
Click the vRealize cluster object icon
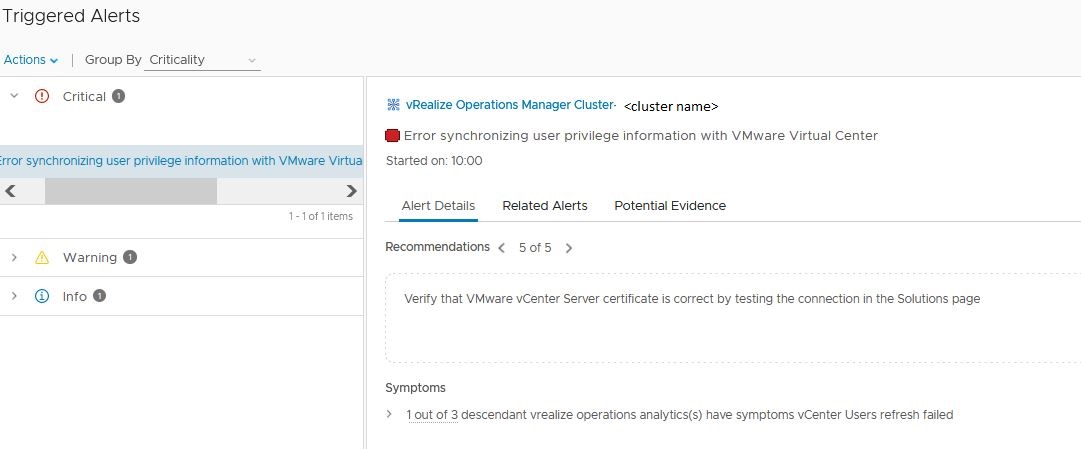click(394, 105)
